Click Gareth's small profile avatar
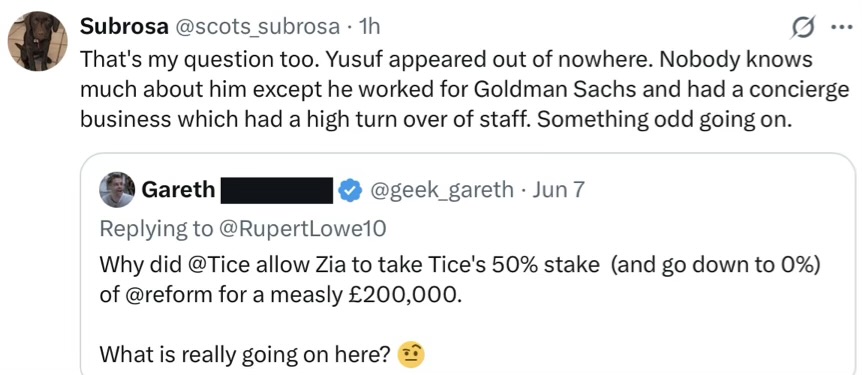The width and height of the screenshot is (862, 375). click(117, 190)
